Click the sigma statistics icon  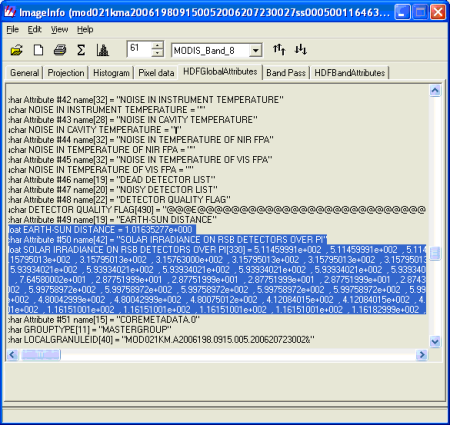point(81,50)
